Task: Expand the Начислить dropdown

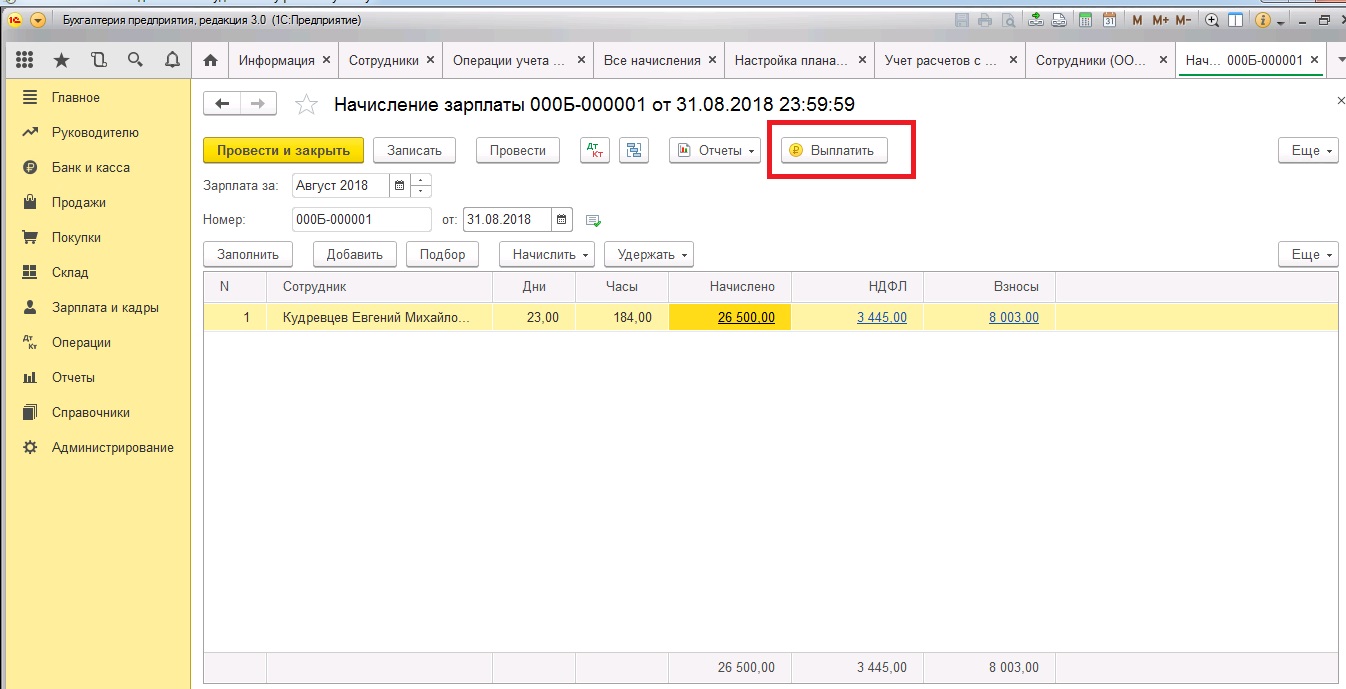Action: [x=547, y=255]
